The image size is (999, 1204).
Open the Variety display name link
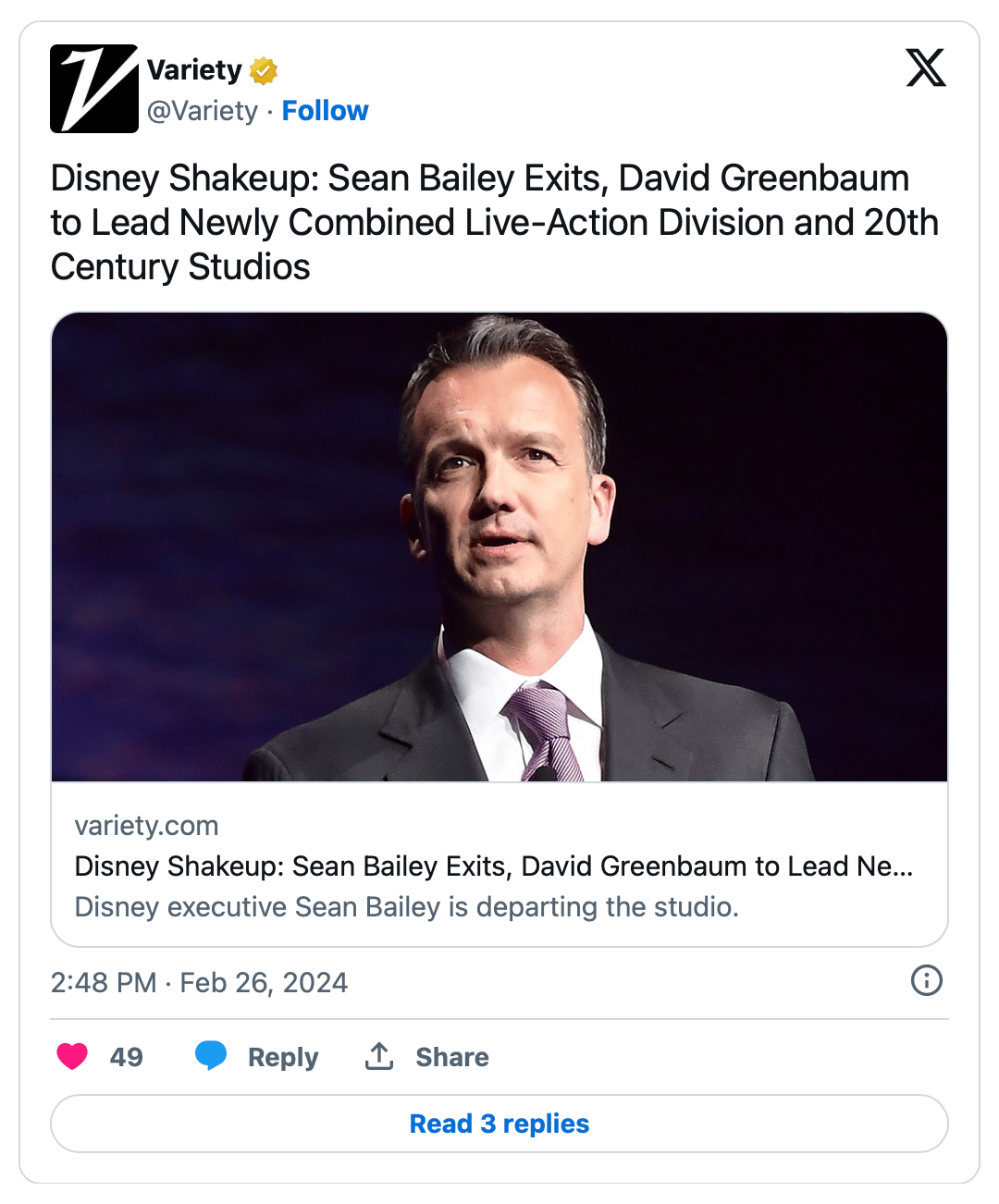point(194,70)
